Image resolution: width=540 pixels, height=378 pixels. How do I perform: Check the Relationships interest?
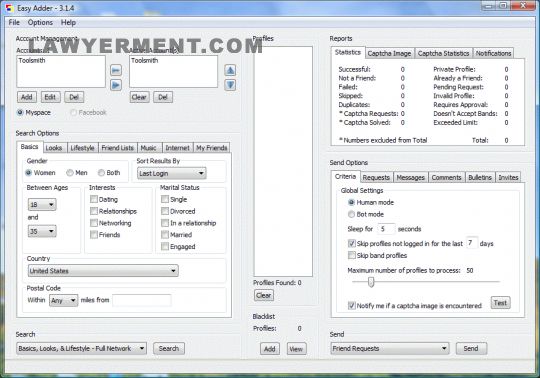(94, 211)
